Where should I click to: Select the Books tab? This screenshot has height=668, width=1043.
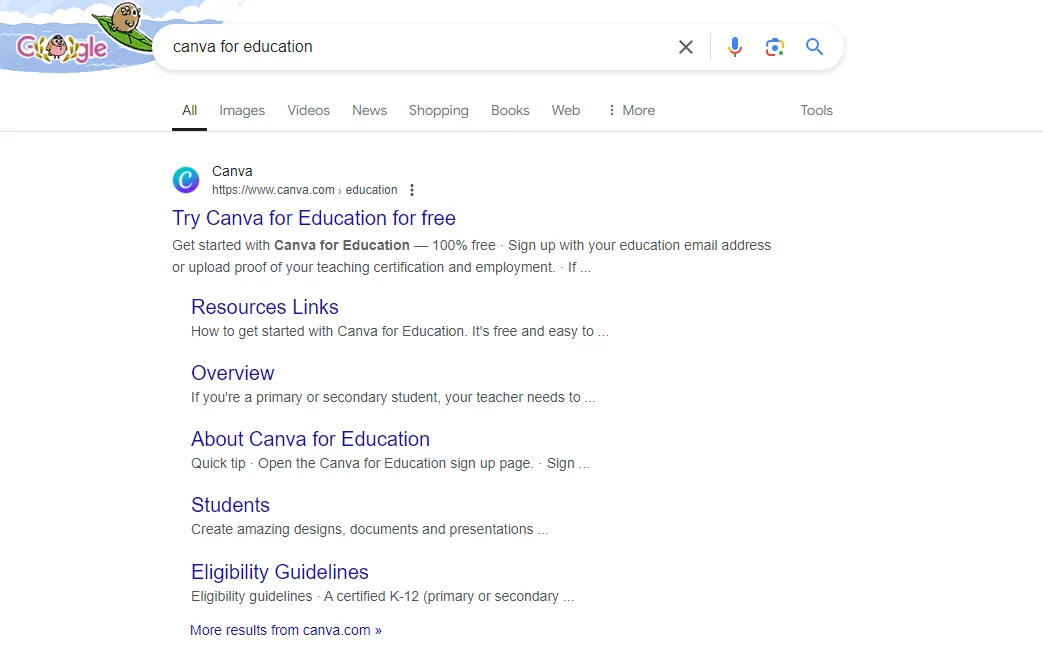point(510,110)
